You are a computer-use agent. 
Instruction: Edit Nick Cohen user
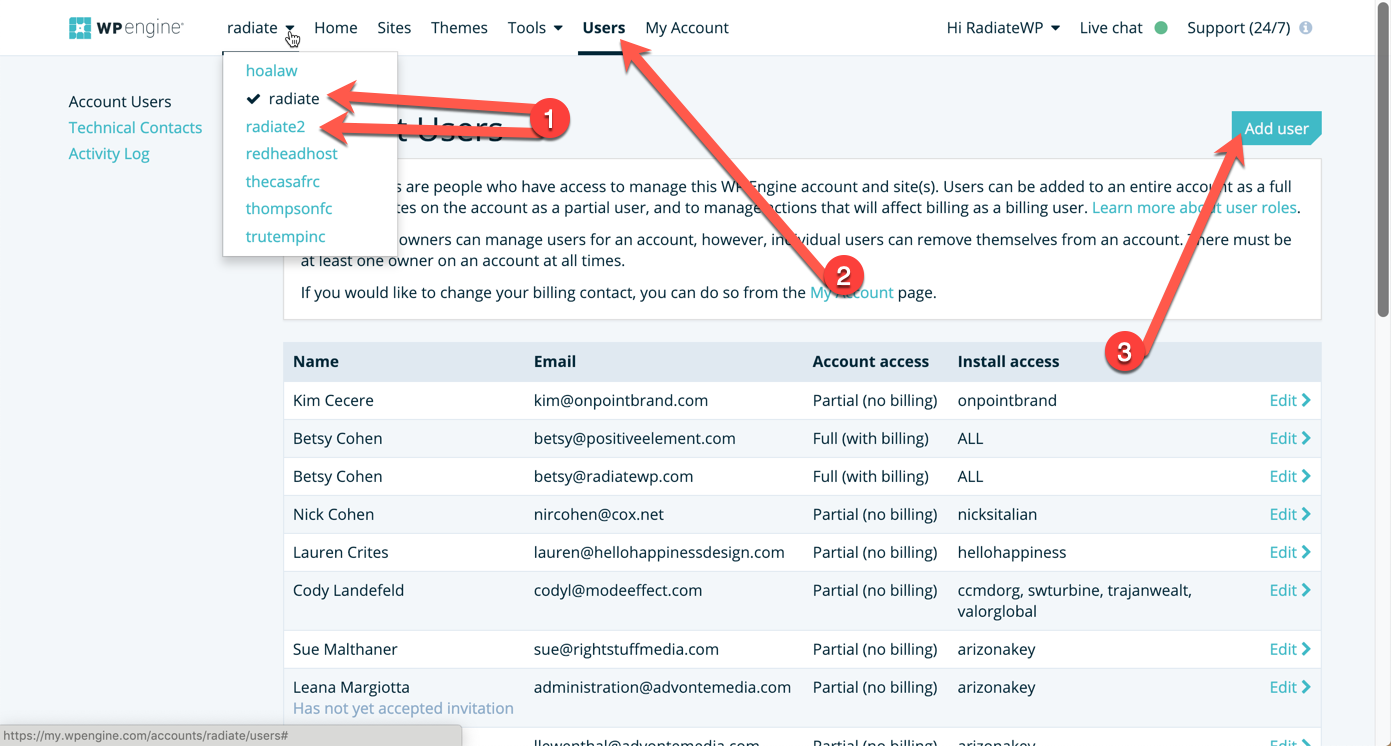(x=1290, y=514)
